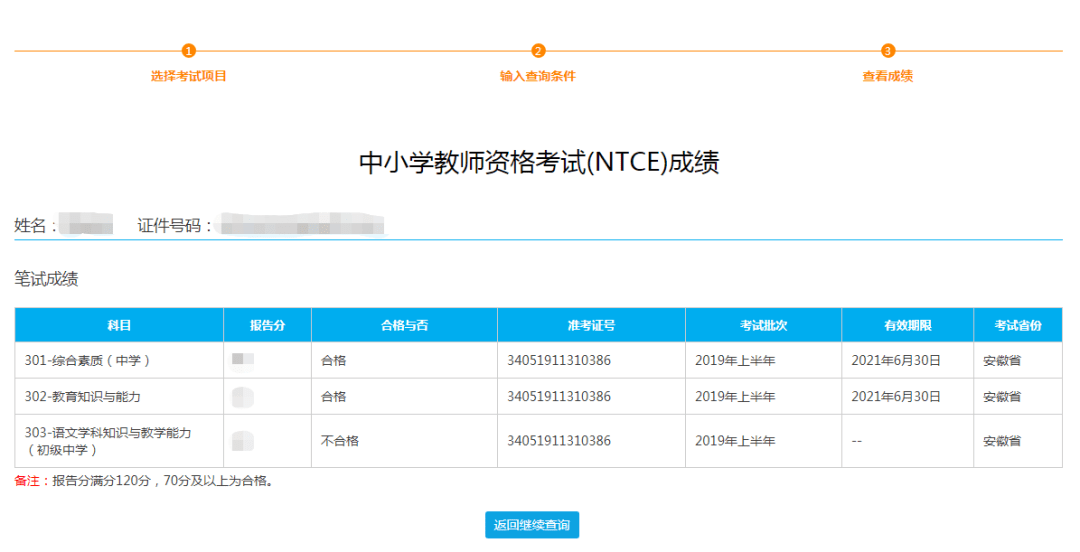Select the 查看成绩 step label
Image resolution: width=1080 pixels, height=552 pixels.
click(888, 76)
